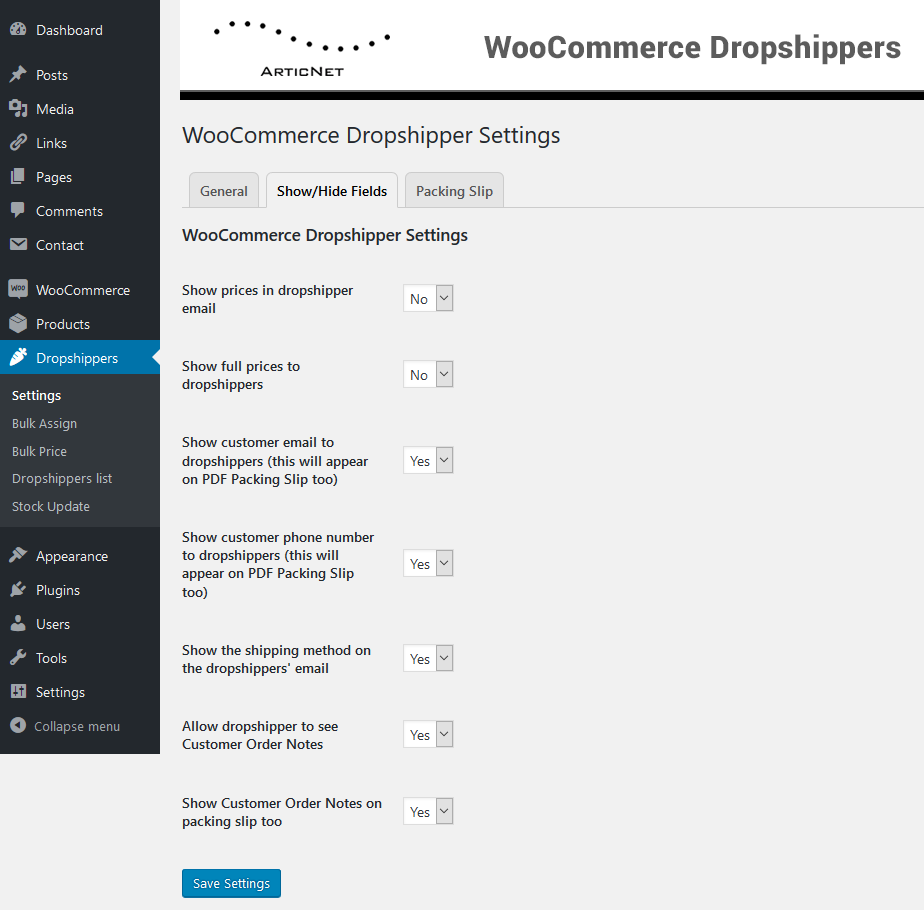
Task: Open Bulk Price submenu item
Action: tap(39, 451)
